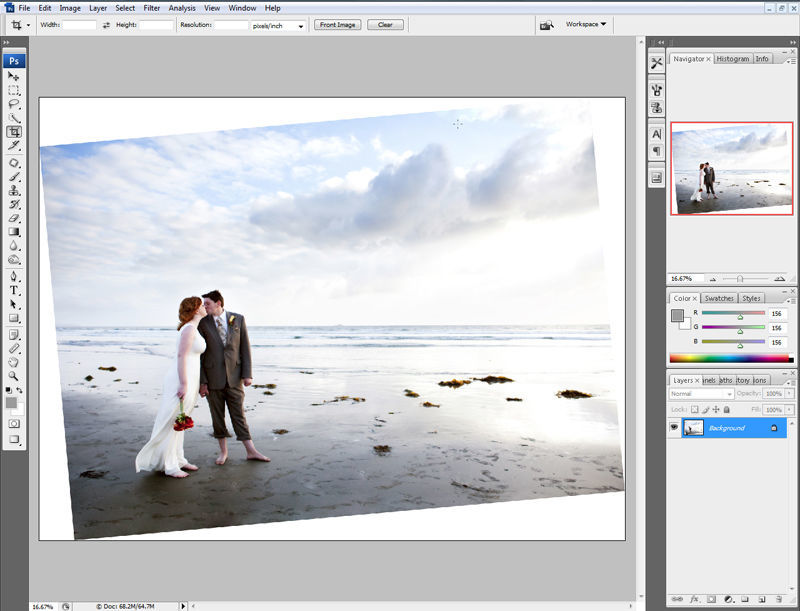Select the Type tool

tap(14, 290)
